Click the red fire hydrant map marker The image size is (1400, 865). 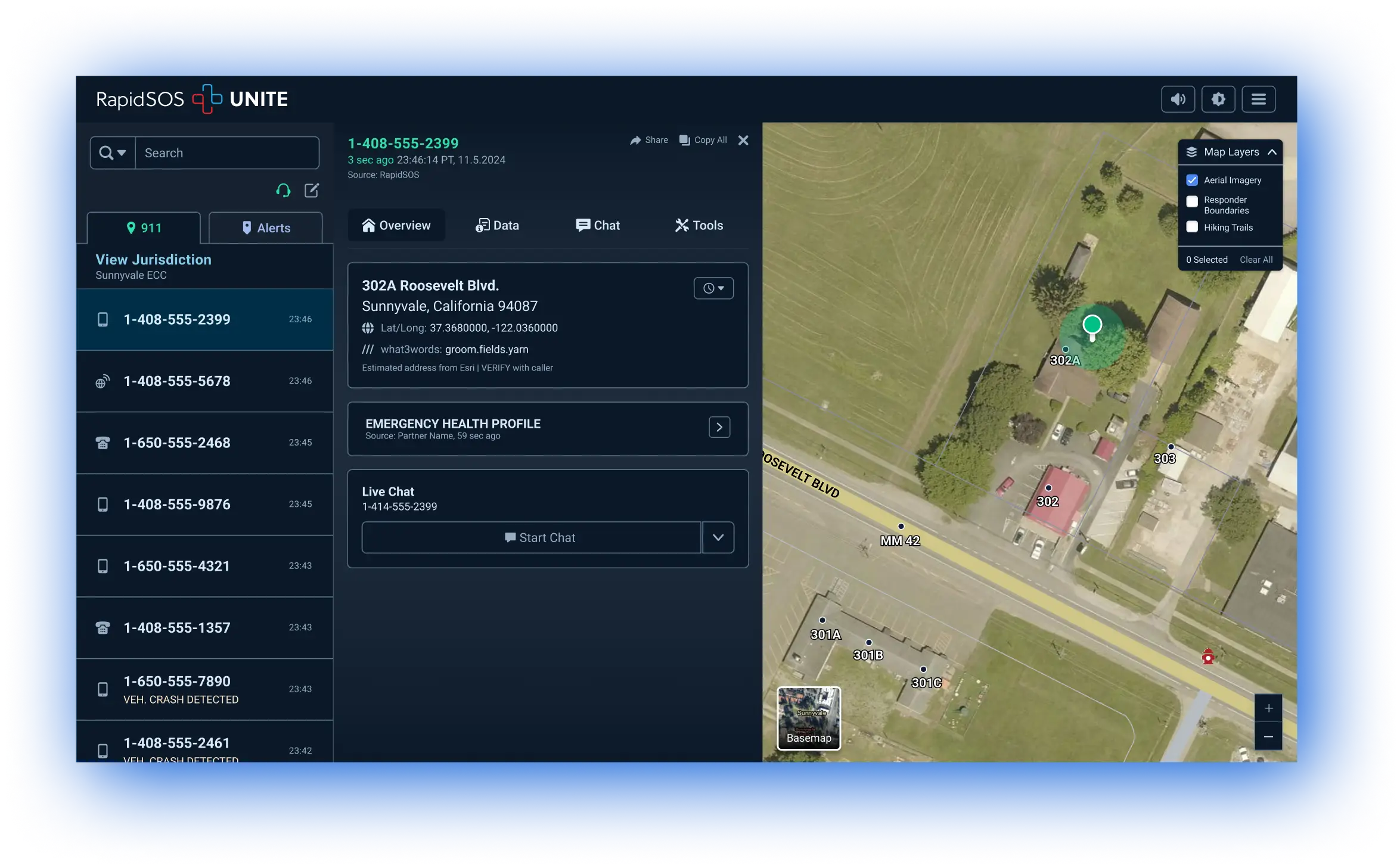click(1207, 656)
